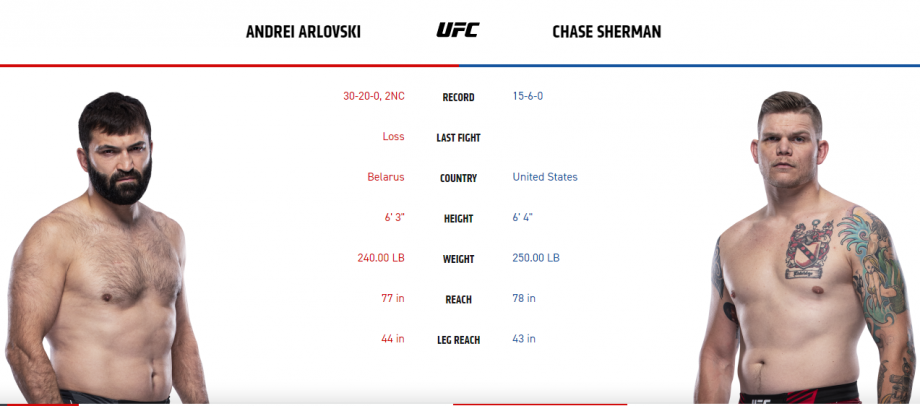
Task: Select United States country value
Action: [545, 177]
